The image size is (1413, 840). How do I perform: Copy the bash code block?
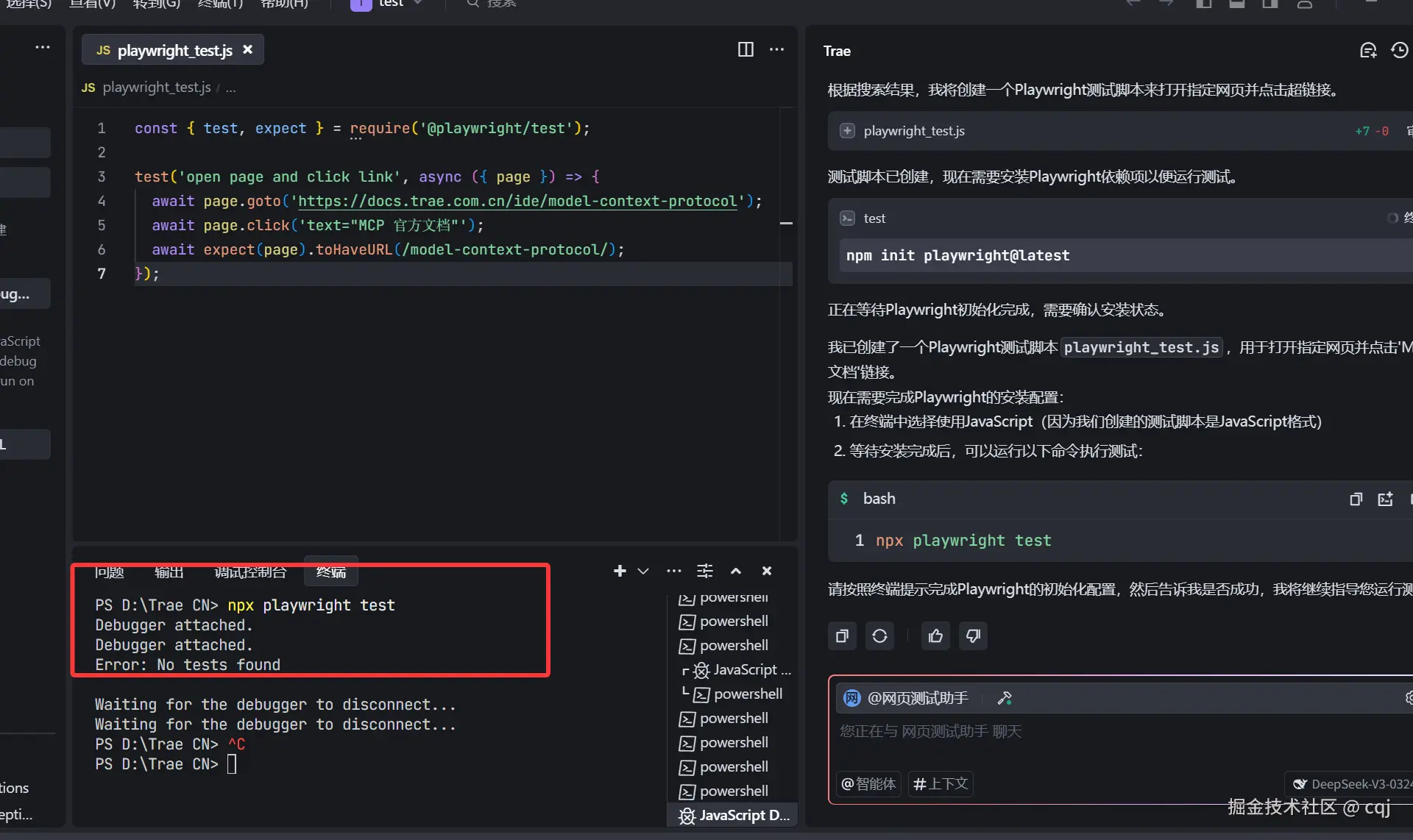(x=1356, y=499)
